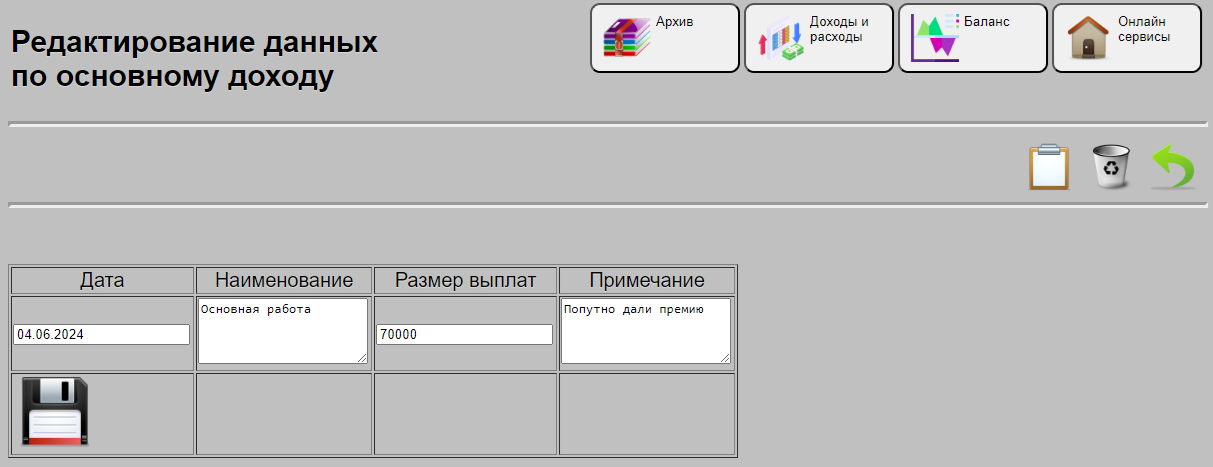The height and width of the screenshot is (467, 1213).
Task: Click the Дата column header
Action: [102, 280]
